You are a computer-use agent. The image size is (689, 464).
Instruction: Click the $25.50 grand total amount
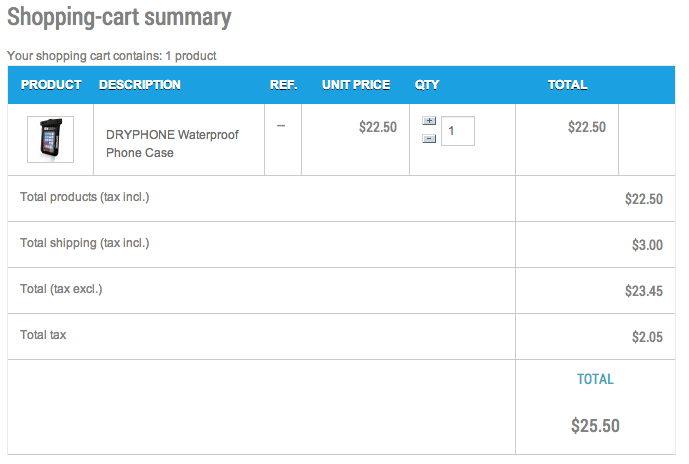pyautogui.click(x=595, y=426)
